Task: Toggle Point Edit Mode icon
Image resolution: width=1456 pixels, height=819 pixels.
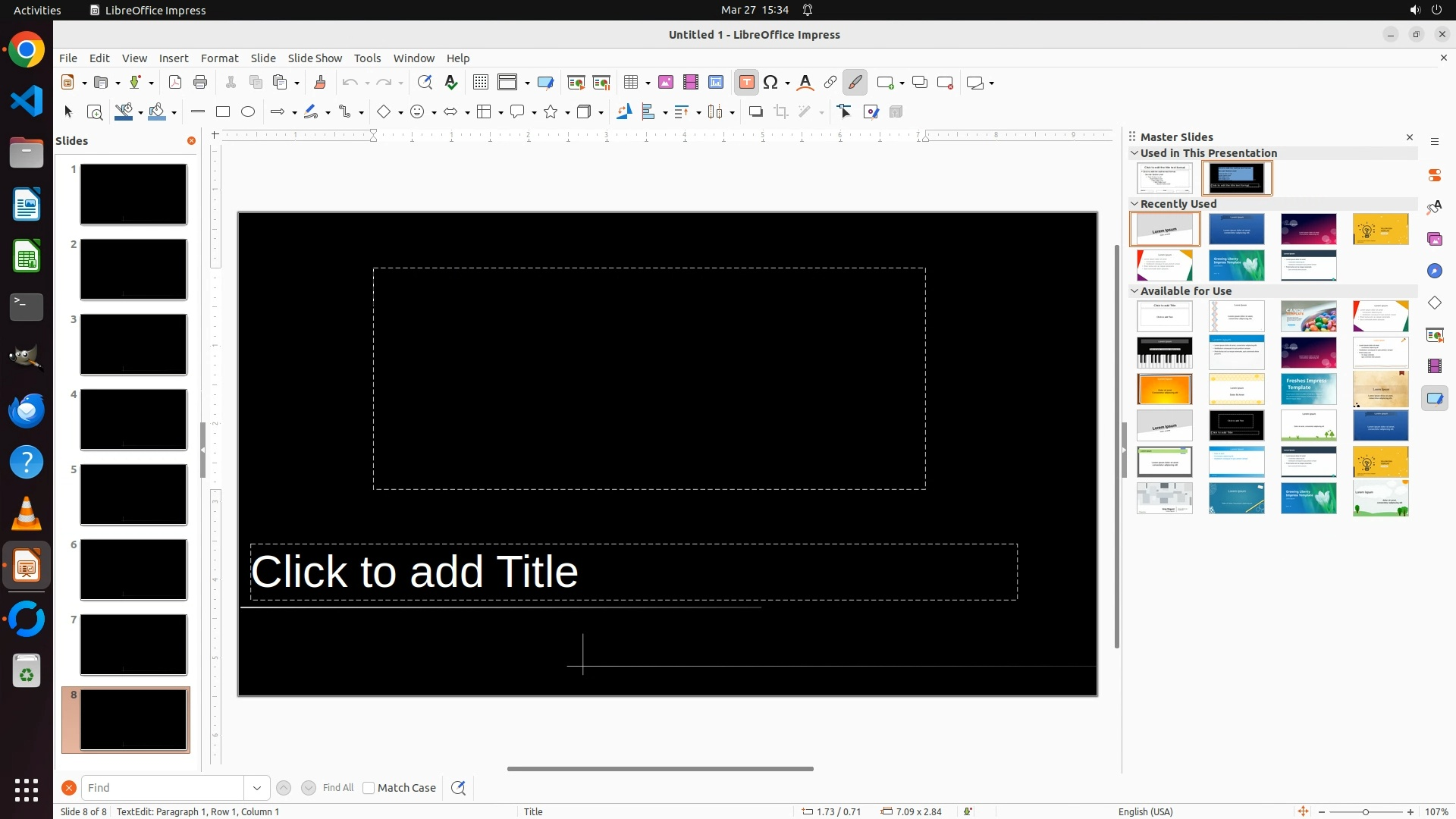Action: click(845, 111)
